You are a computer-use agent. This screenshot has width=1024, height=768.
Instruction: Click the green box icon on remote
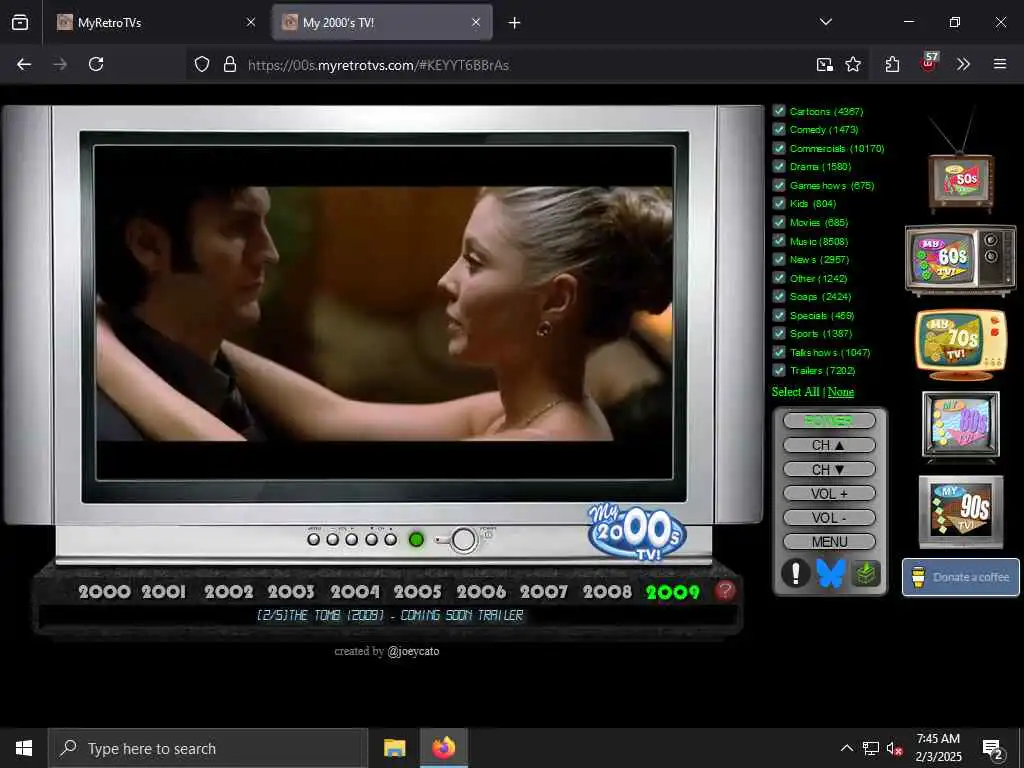coord(865,573)
